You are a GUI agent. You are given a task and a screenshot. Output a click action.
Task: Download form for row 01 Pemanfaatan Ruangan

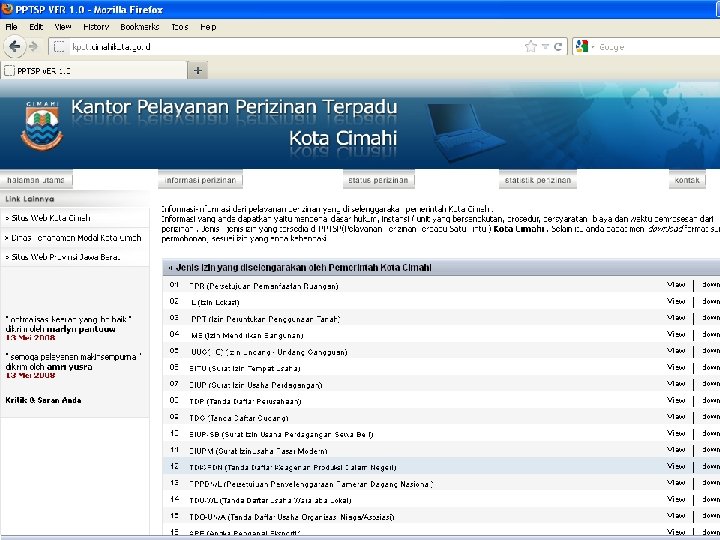(711, 285)
